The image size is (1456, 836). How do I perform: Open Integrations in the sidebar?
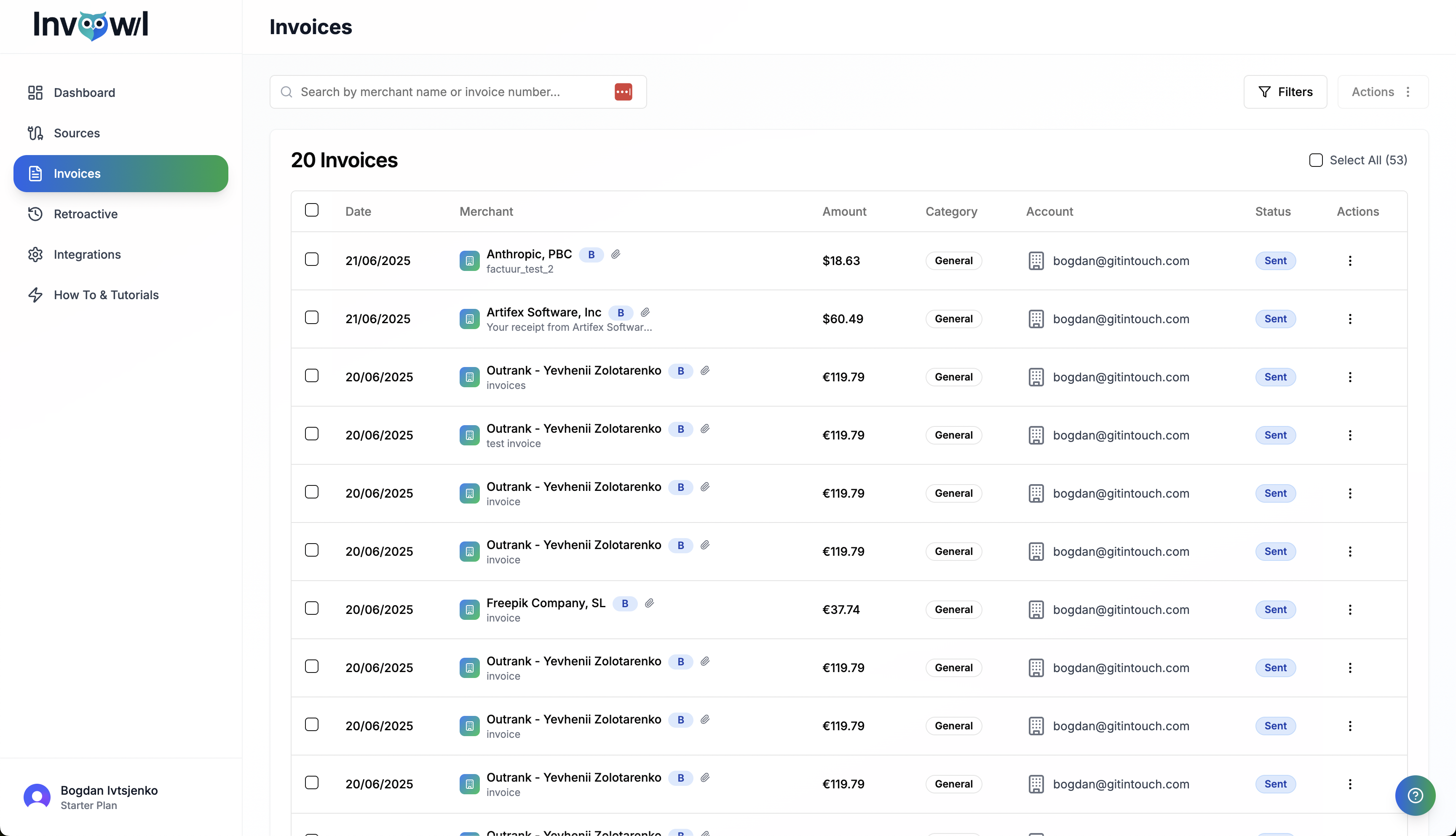point(120,255)
